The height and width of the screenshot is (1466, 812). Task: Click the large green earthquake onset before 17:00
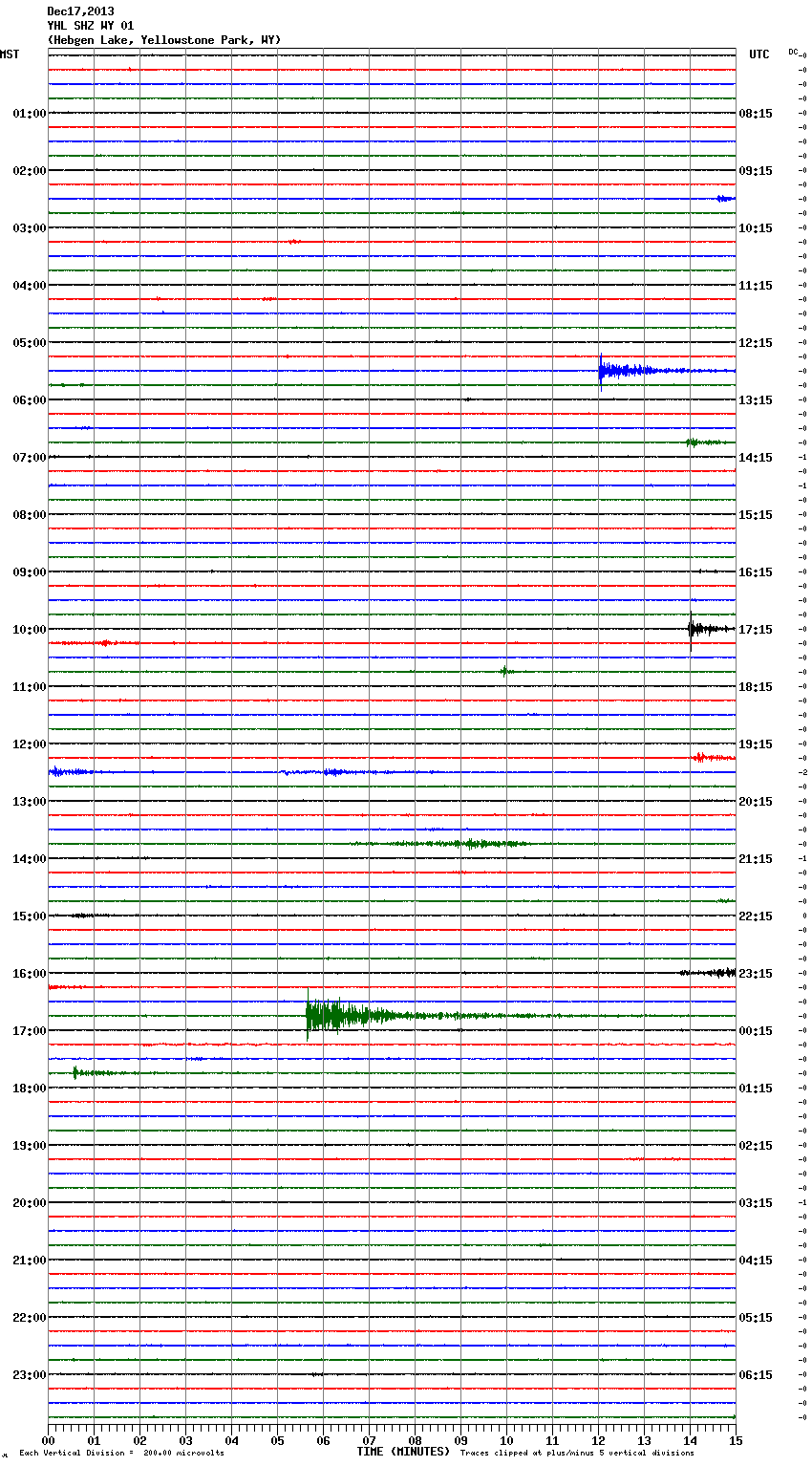pyautogui.click(x=309, y=1016)
